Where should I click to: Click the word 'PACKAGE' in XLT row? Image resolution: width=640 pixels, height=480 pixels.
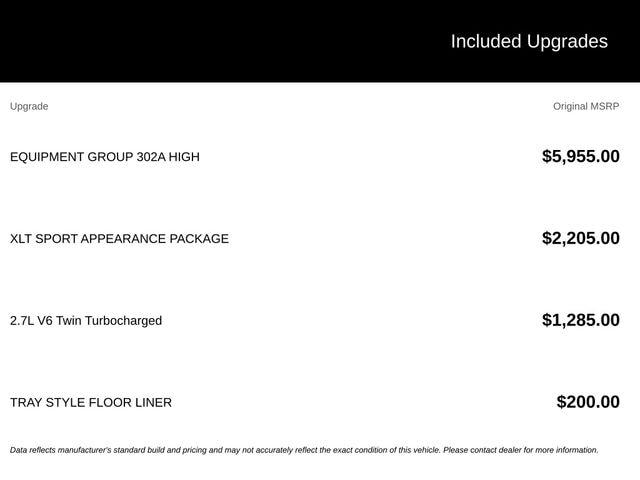tap(199, 239)
